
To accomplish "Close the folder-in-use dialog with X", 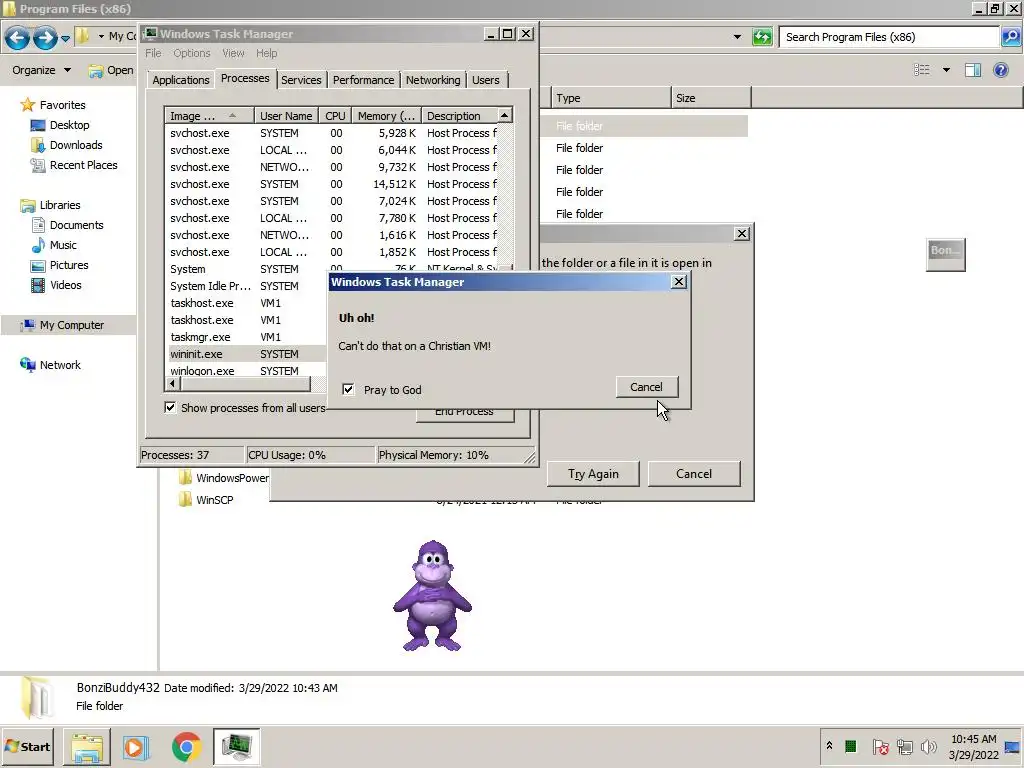I will (x=741, y=234).
